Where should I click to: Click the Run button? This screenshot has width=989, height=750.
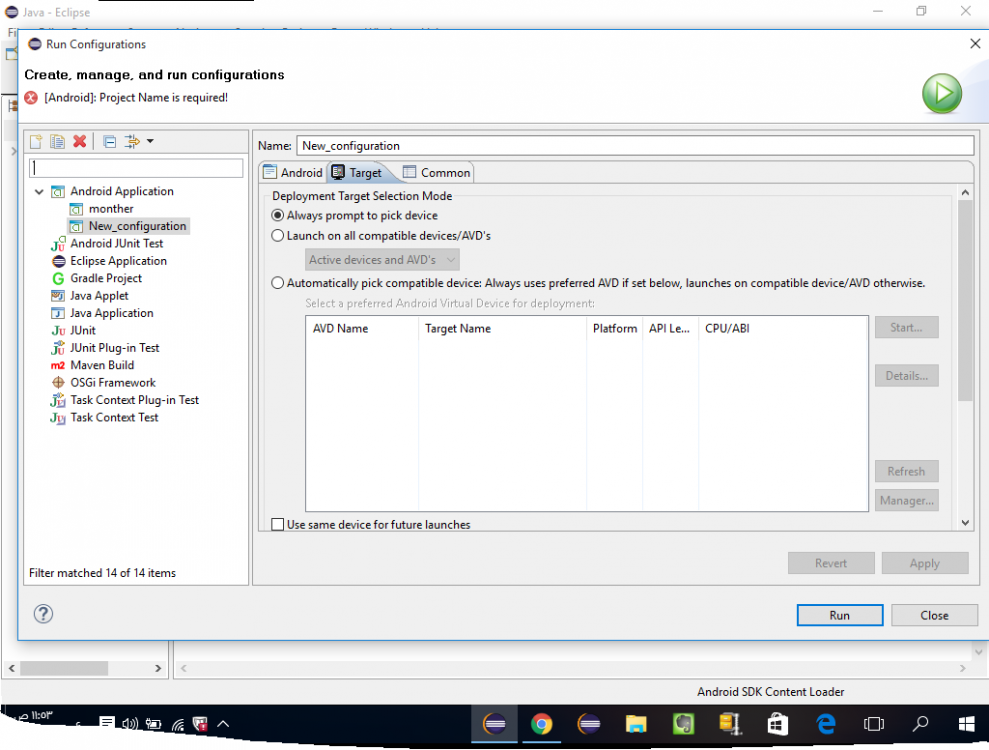pos(839,615)
